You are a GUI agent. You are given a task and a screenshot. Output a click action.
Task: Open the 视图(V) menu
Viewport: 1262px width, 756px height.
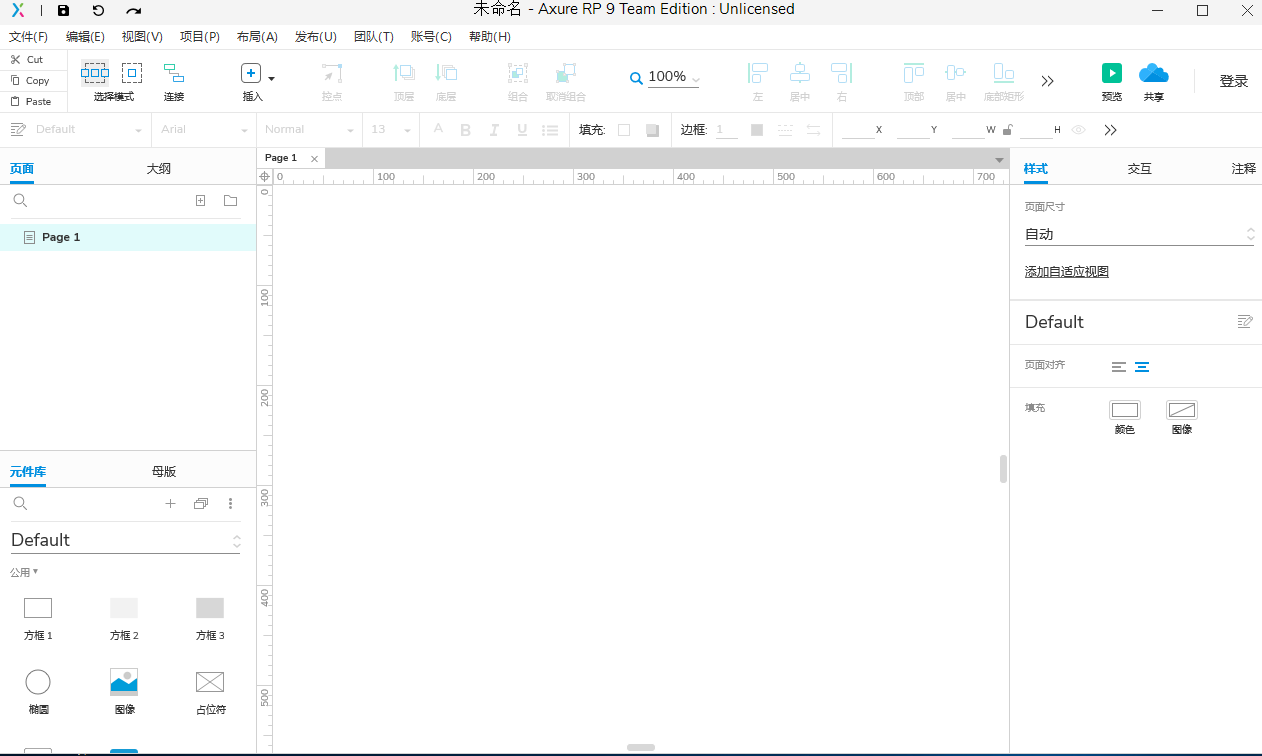click(x=142, y=37)
